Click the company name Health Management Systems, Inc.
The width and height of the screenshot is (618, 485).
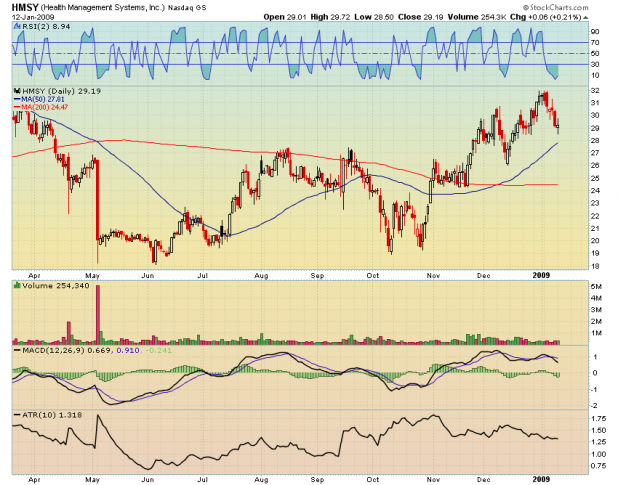point(102,8)
